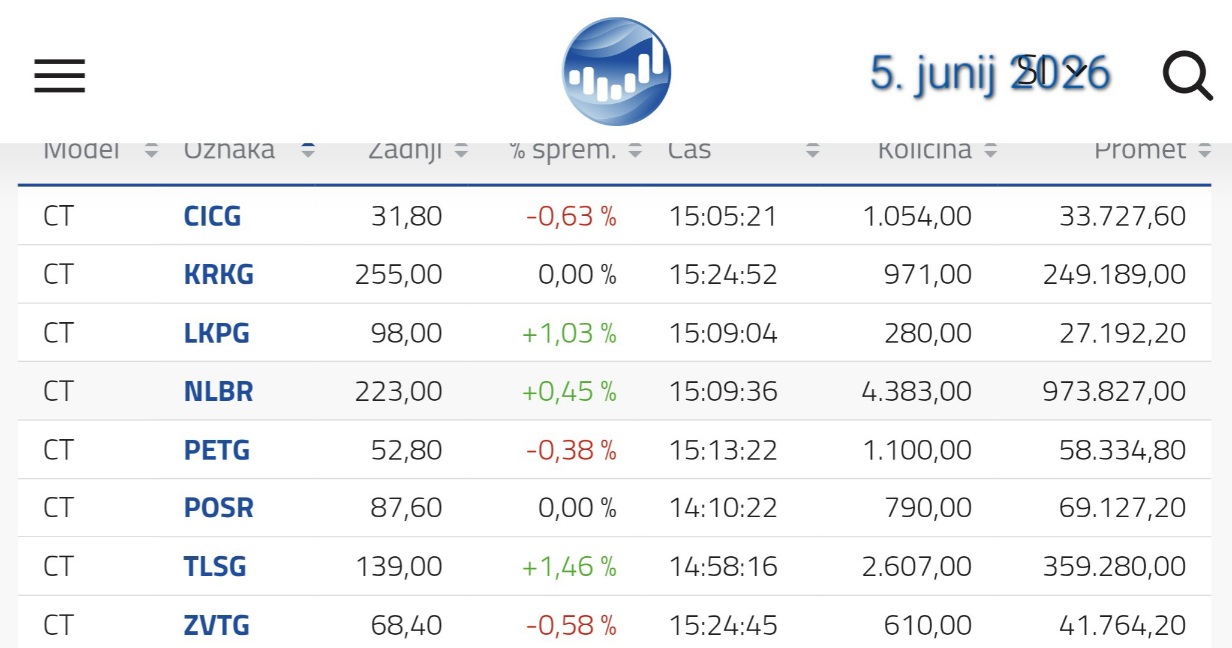This screenshot has height=648, width=1232.
Task: Open the KRKG stock link
Action: [218, 274]
